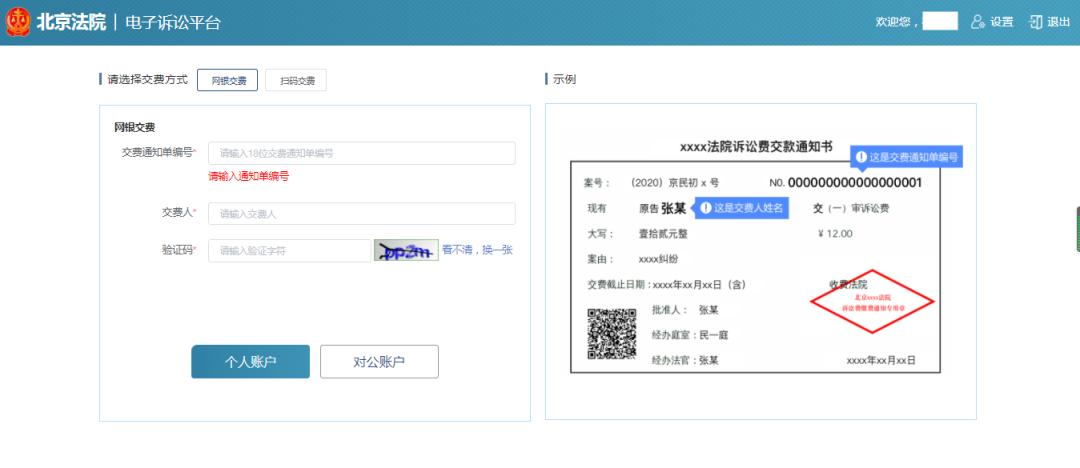
Task: Click the case number (2020) 京民初 x 号
Action: click(x=674, y=183)
